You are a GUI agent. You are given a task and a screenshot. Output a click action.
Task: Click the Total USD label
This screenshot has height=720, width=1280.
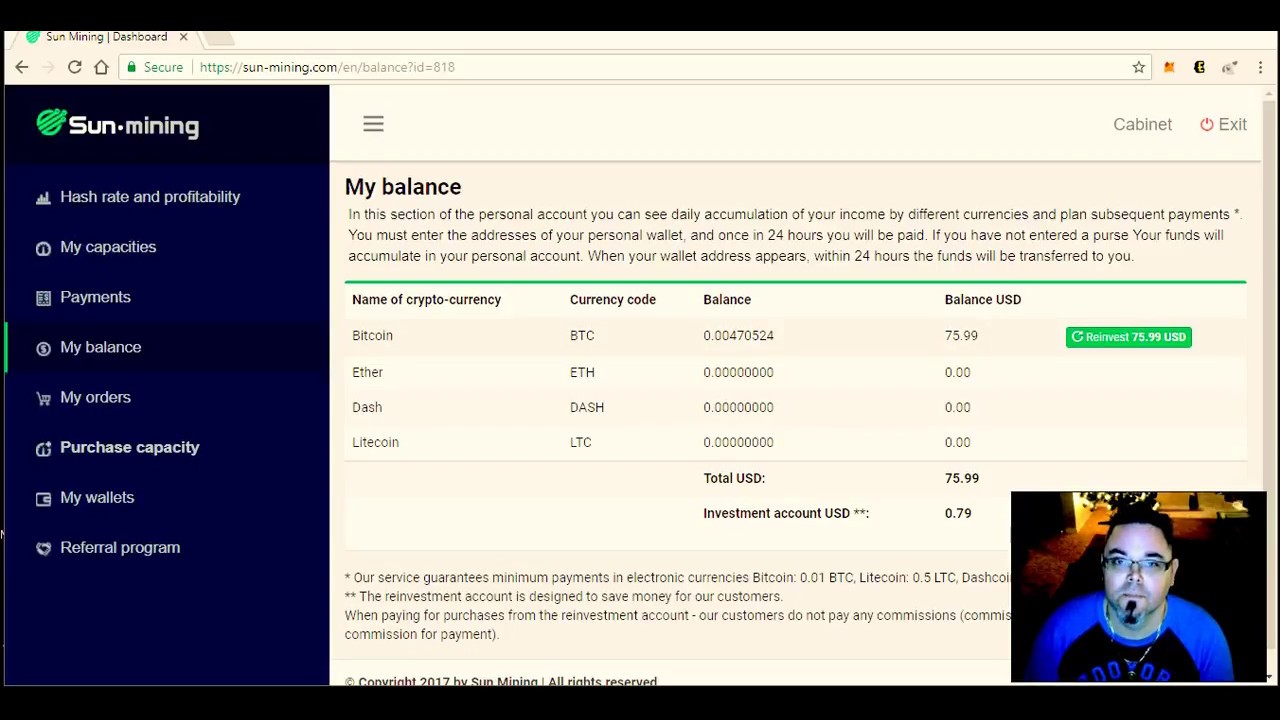click(x=734, y=478)
